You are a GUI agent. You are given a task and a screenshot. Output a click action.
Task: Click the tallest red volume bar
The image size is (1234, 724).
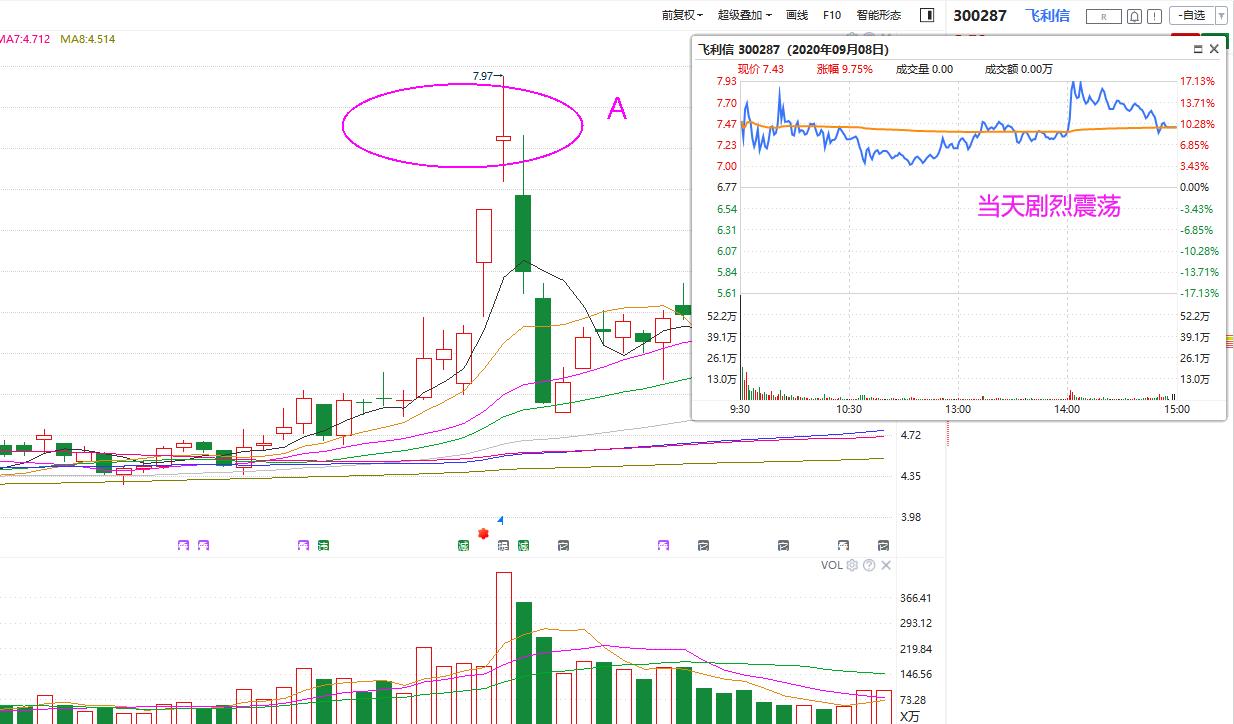503,648
